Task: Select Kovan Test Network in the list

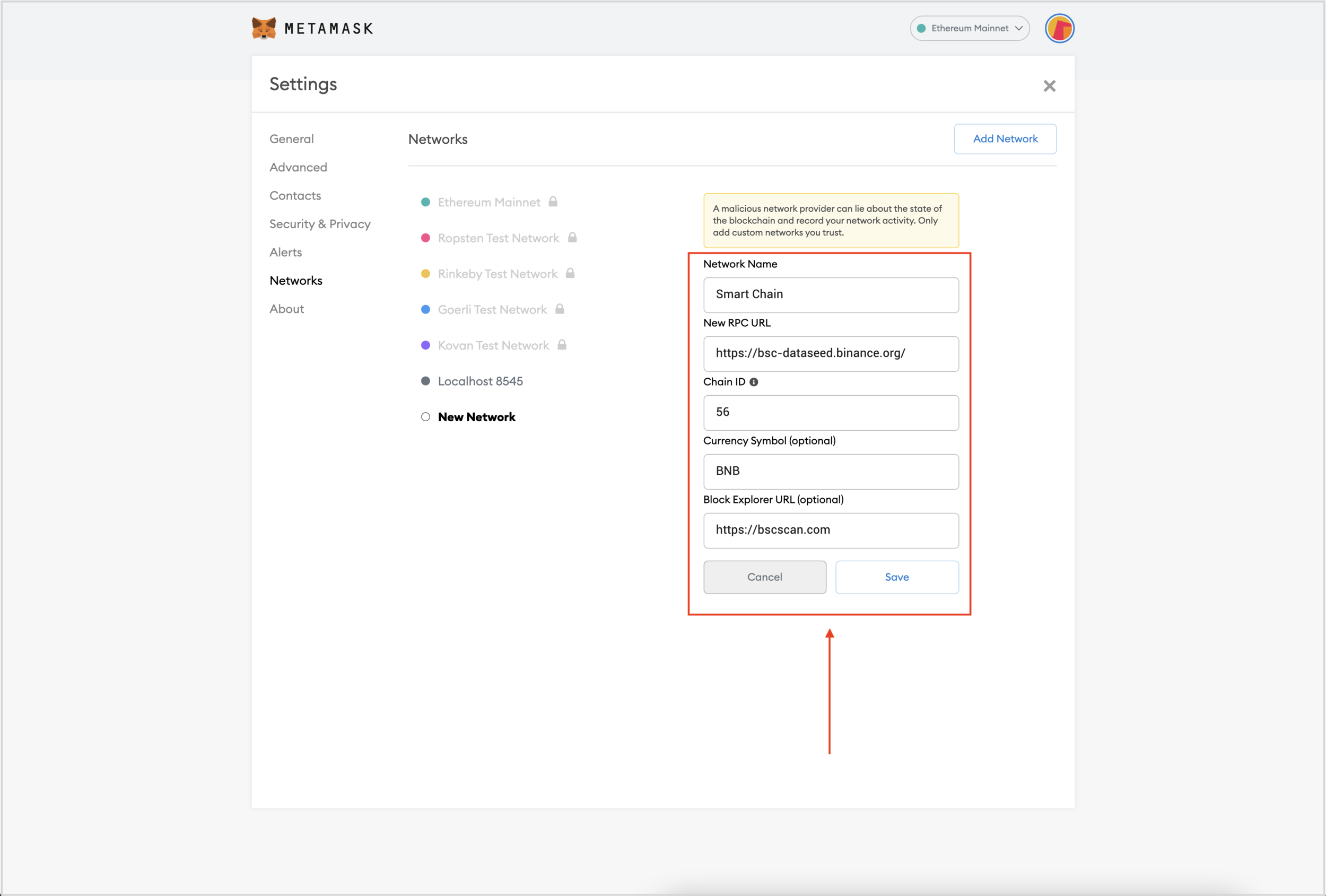Action: 493,345
